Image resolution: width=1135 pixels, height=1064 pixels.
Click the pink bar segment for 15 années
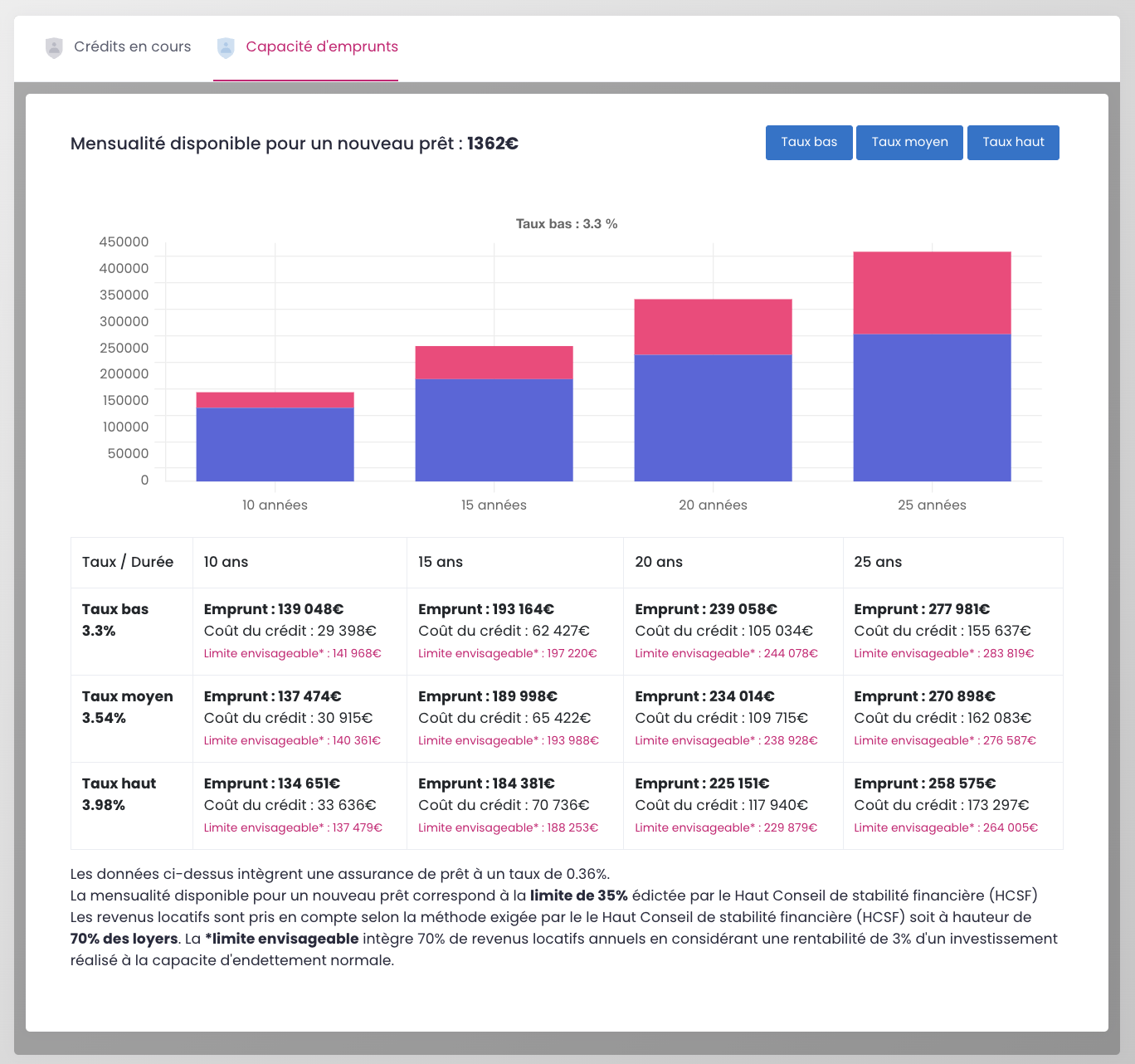coord(494,363)
